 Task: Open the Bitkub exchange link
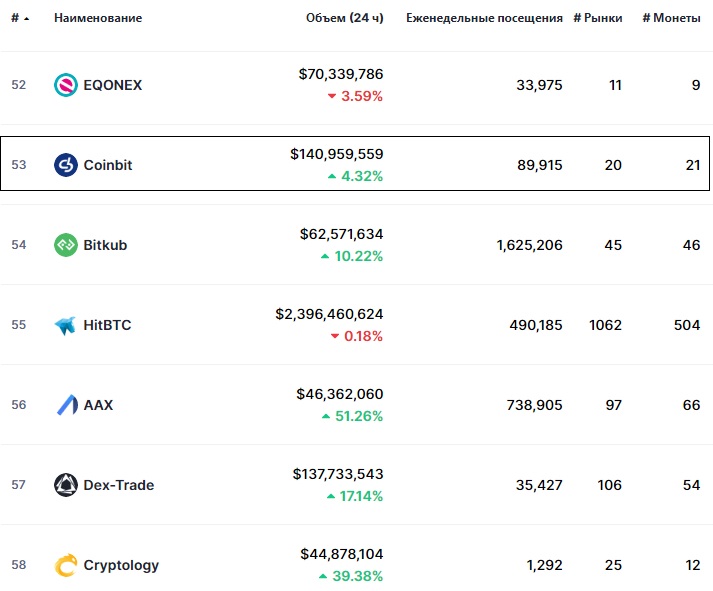[x=105, y=245]
